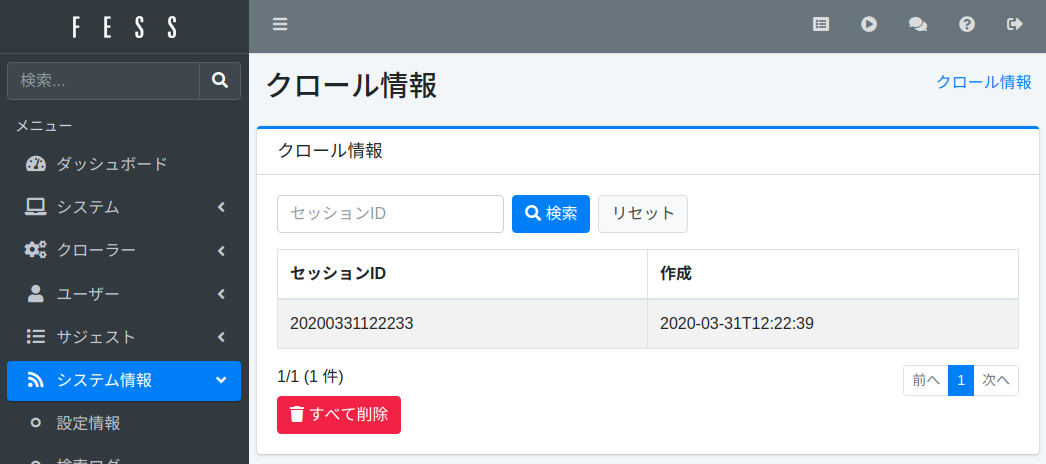Click the play circle icon in the navbar
1046x464 pixels.
click(x=869, y=25)
